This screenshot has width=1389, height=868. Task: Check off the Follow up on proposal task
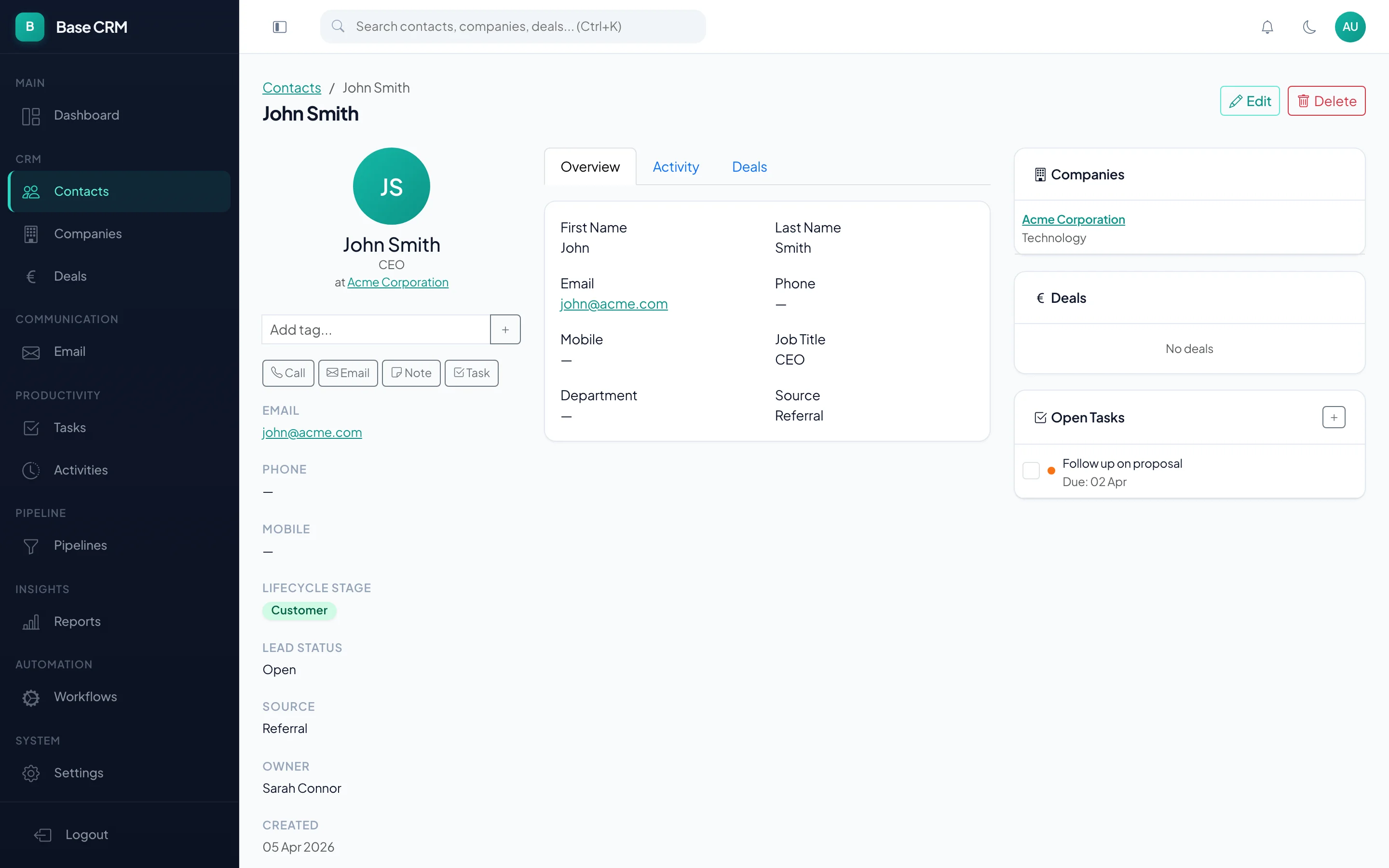[x=1032, y=470]
